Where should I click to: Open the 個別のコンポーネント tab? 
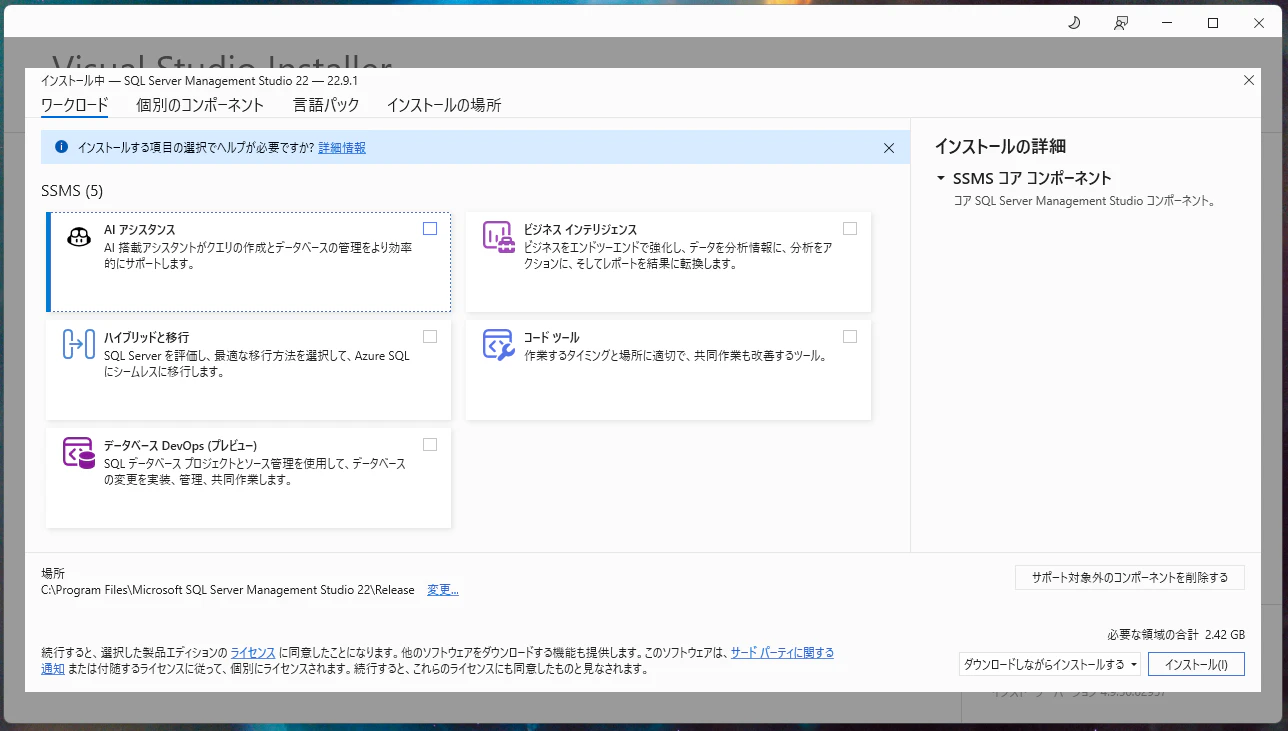(x=200, y=105)
